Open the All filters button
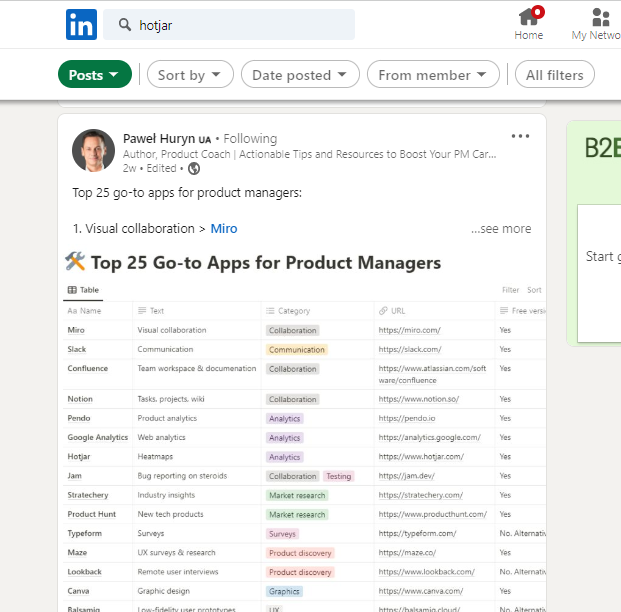This screenshot has height=612, width=621. coord(554,74)
